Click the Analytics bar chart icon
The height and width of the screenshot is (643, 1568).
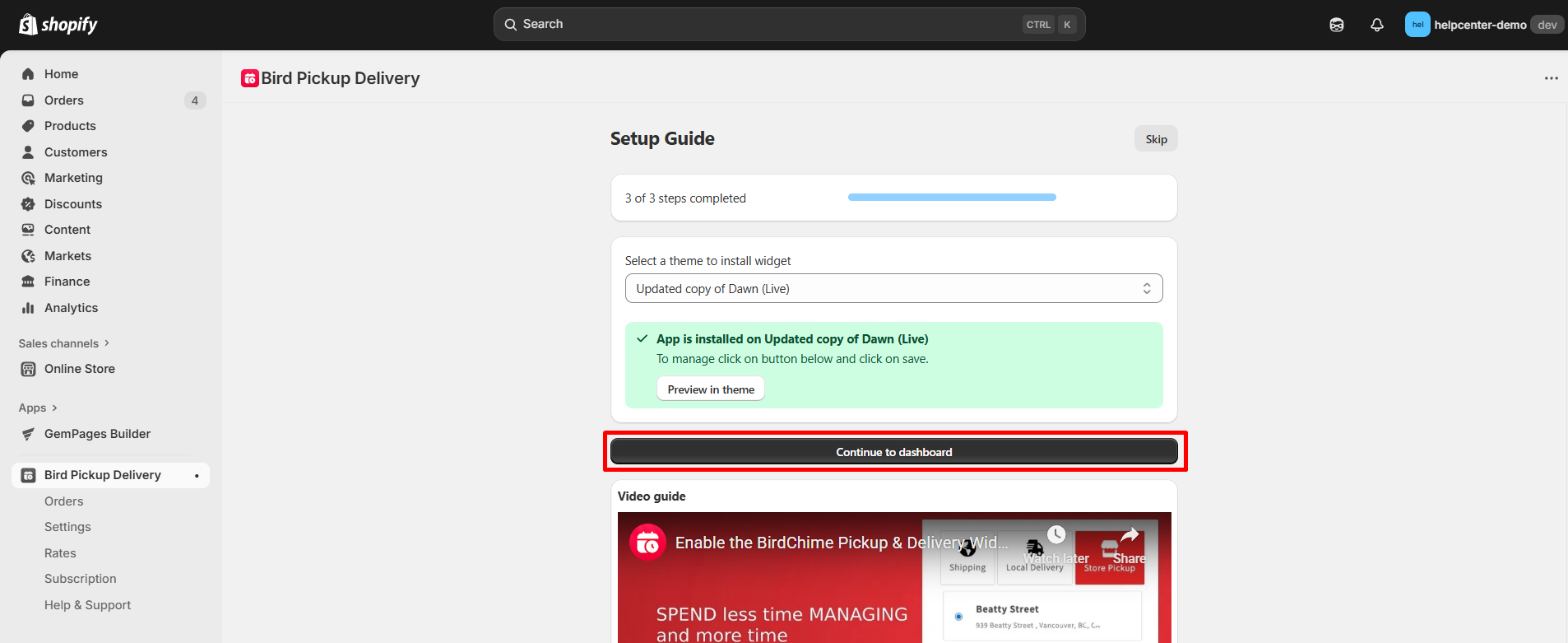tap(28, 308)
